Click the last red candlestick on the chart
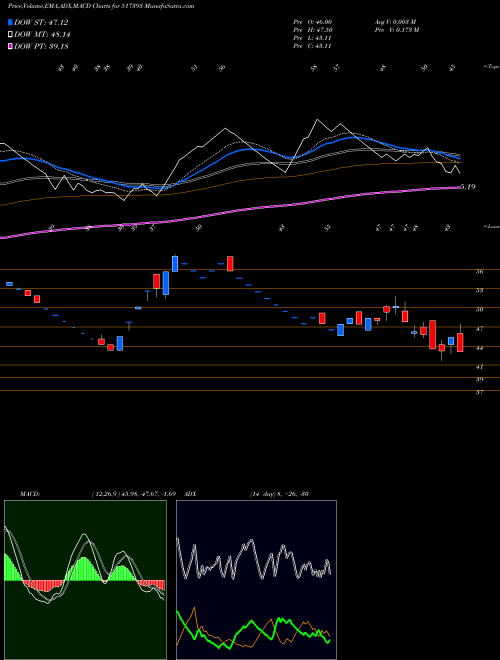Image resolution: width=500 pixels, height=660 pixels. 460,343
